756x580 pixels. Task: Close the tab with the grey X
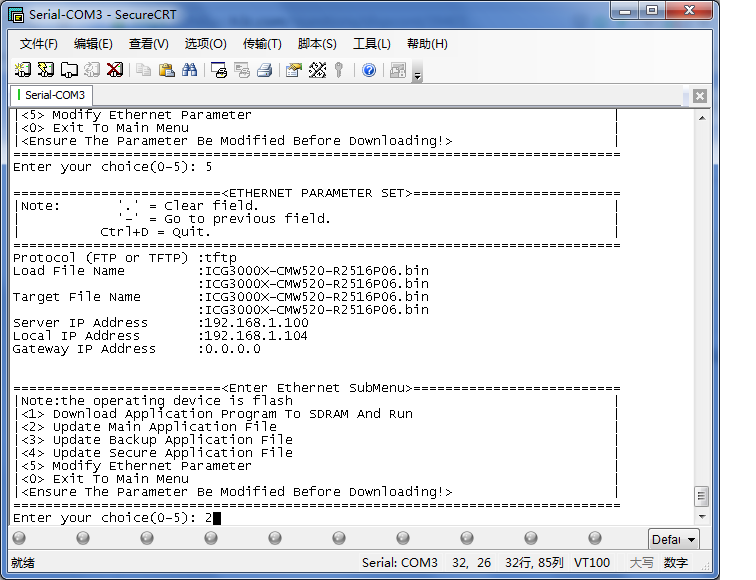coord(700,96)
